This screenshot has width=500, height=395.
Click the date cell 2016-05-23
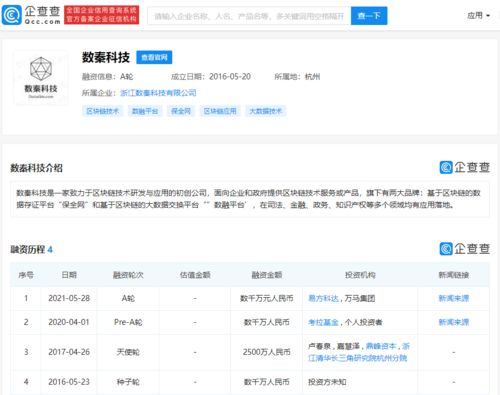(x=69, y=382)
